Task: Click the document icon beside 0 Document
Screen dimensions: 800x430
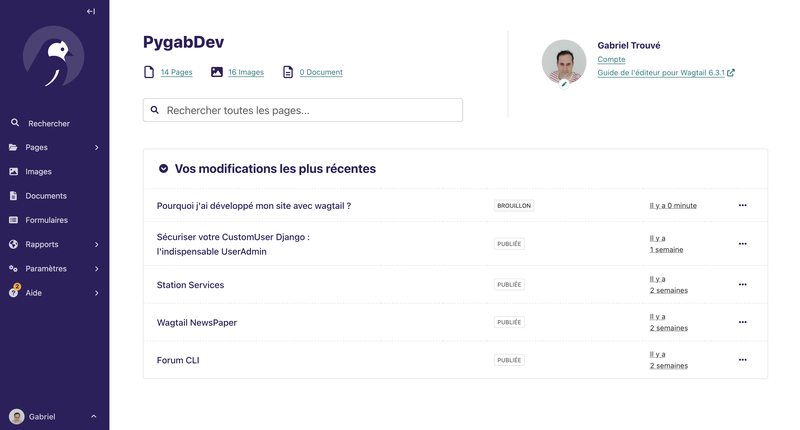Action: [288, 72]
